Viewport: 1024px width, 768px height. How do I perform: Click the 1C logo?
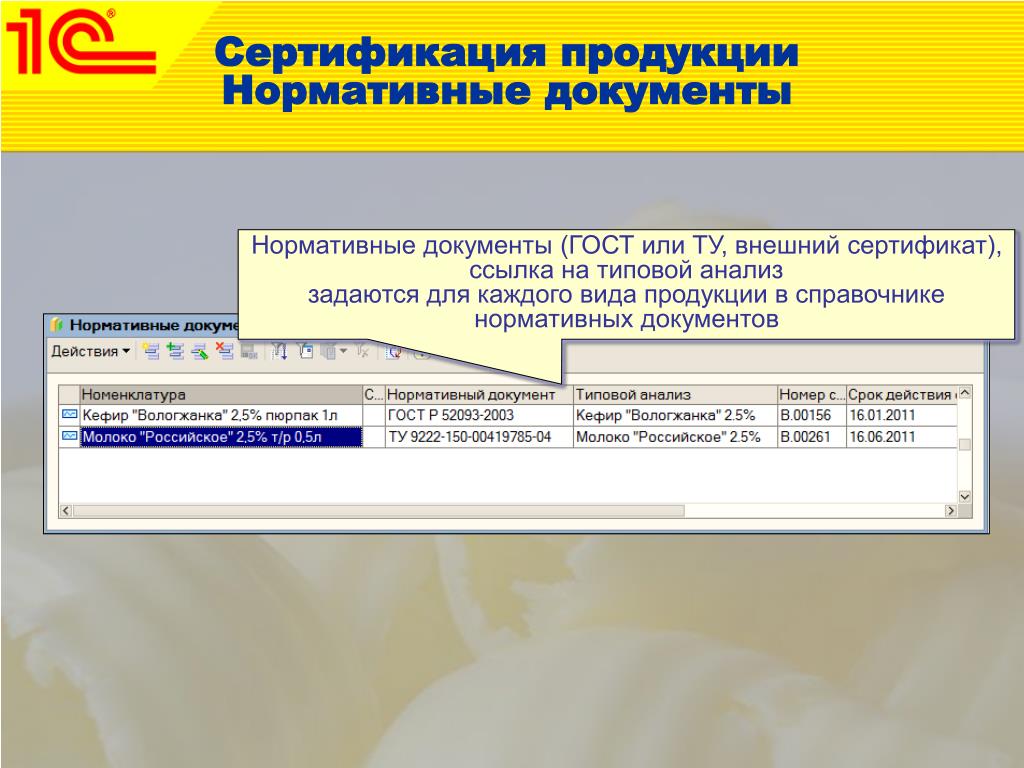82,42
